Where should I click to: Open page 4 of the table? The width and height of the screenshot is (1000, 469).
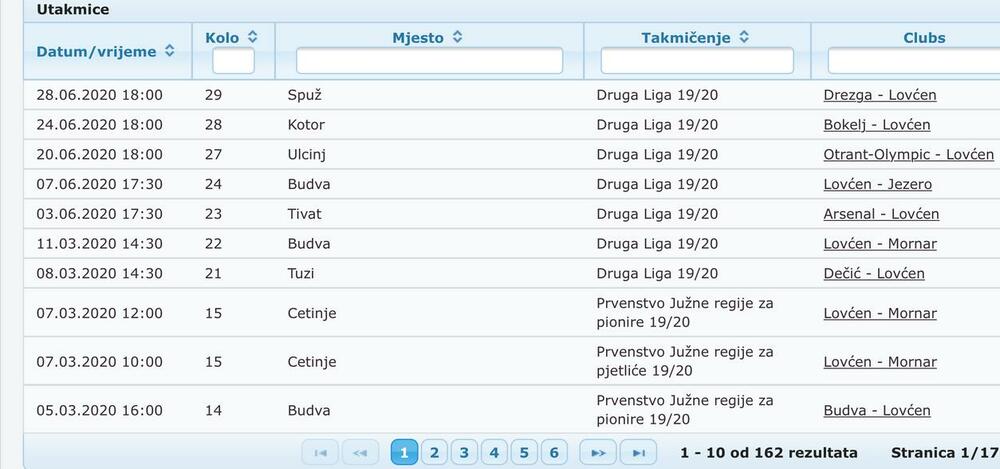point(494,453)
